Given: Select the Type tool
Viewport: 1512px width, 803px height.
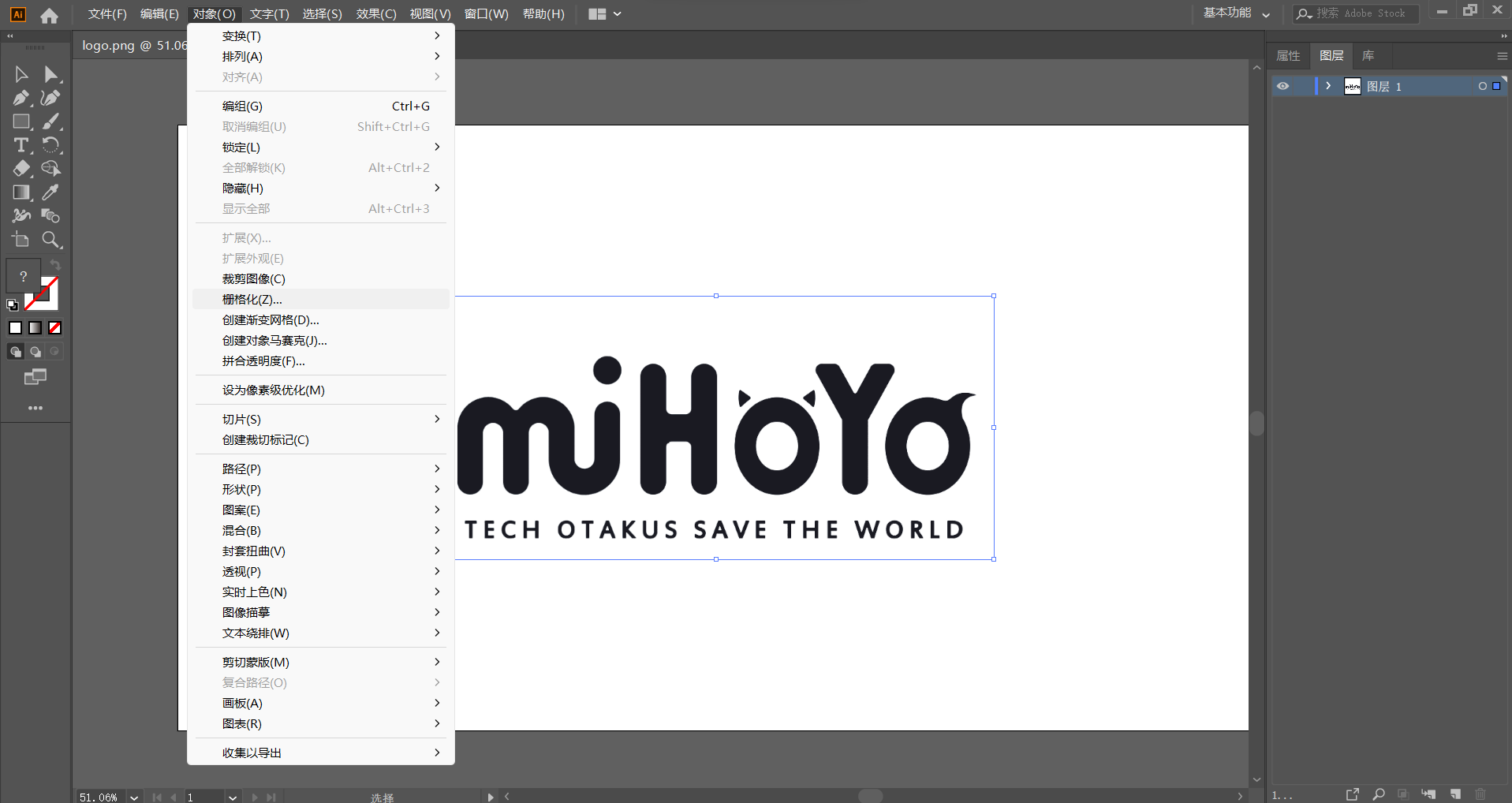Looking at the screenshot, I should [21, 145].
